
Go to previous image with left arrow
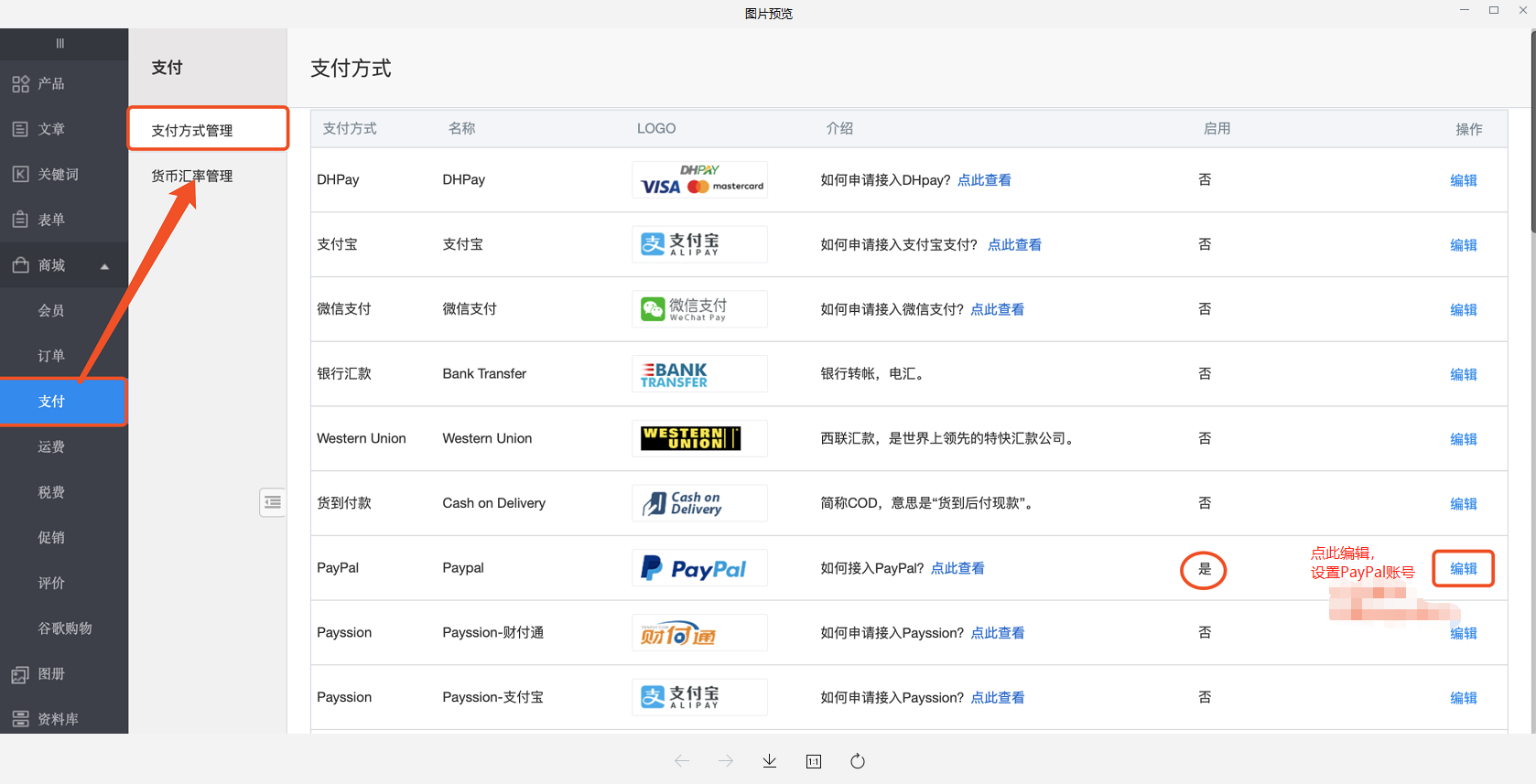682,761
